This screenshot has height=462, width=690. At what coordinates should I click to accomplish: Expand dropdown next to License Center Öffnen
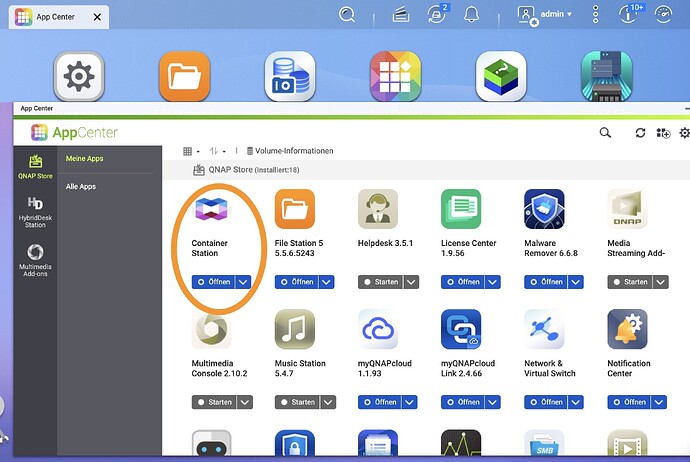tap(493, 282)
